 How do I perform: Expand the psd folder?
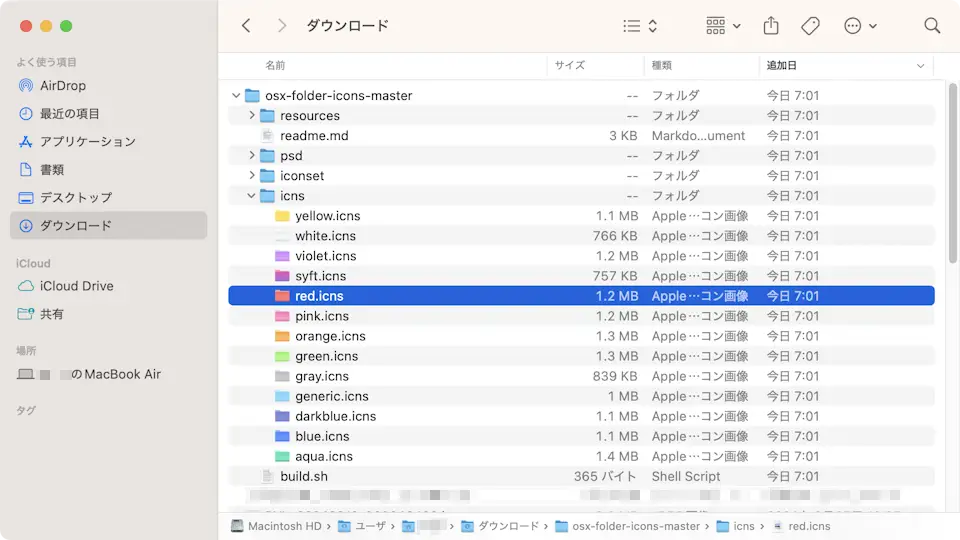[252, 156]
